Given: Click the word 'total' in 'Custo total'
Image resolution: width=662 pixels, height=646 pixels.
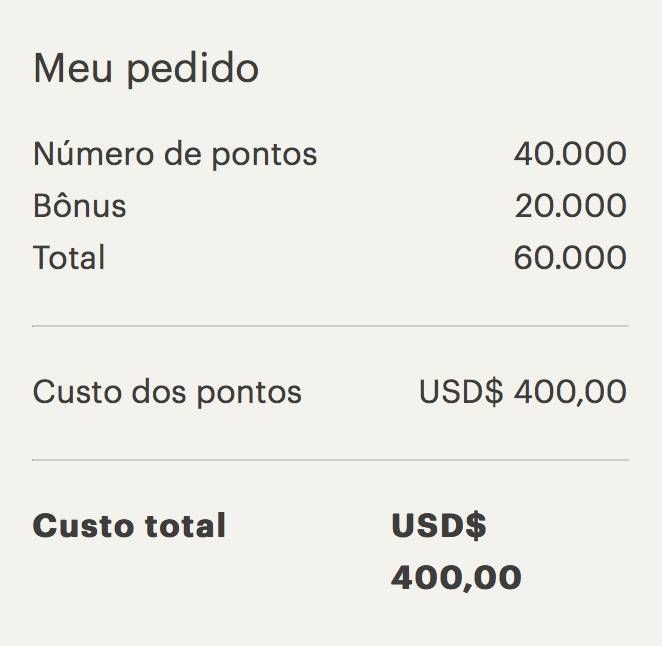Looking at the screenshot, I should pyautogui.click(x=185, y=526).
